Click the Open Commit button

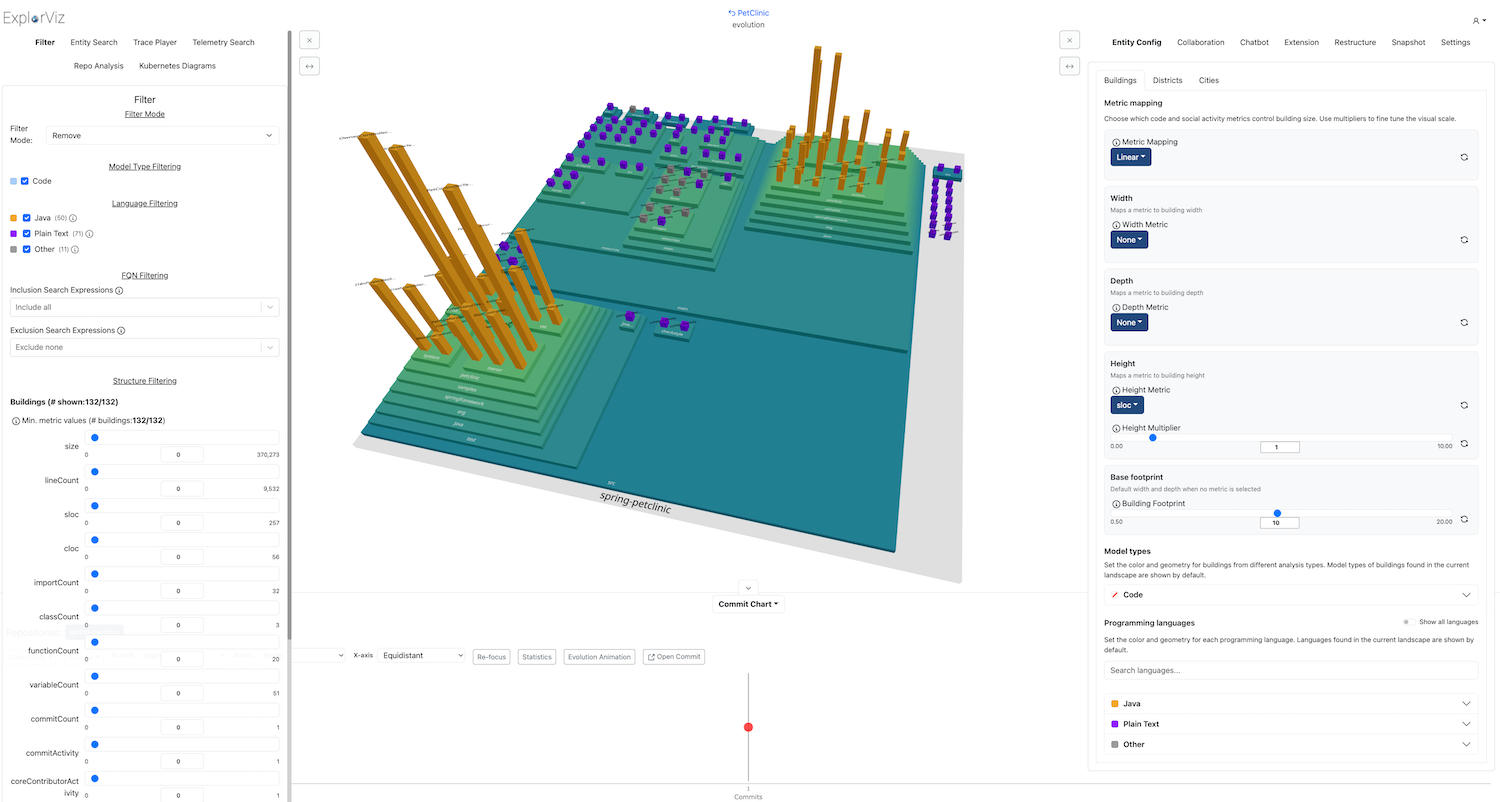point(674,657)
